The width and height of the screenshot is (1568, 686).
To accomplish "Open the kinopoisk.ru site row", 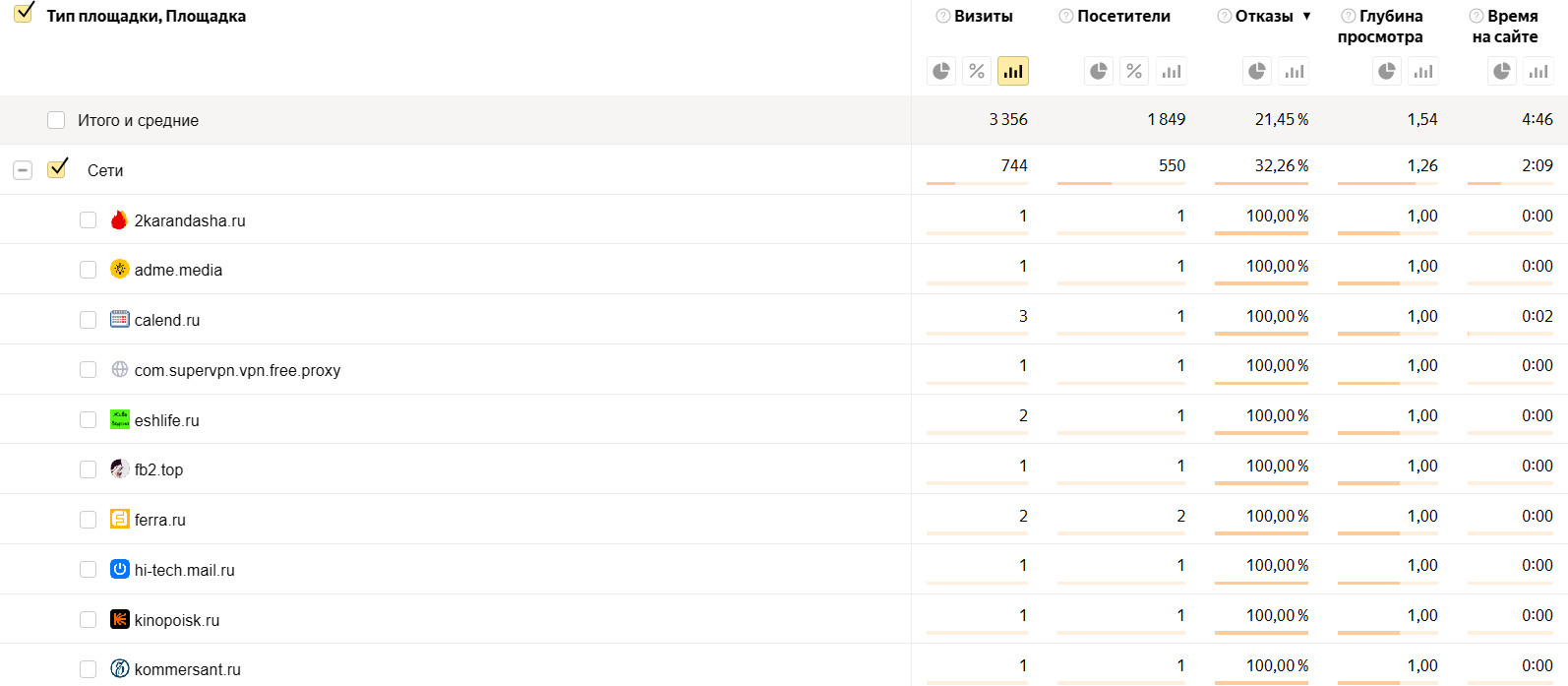I will pyautogui.click(x=177, y=620).
